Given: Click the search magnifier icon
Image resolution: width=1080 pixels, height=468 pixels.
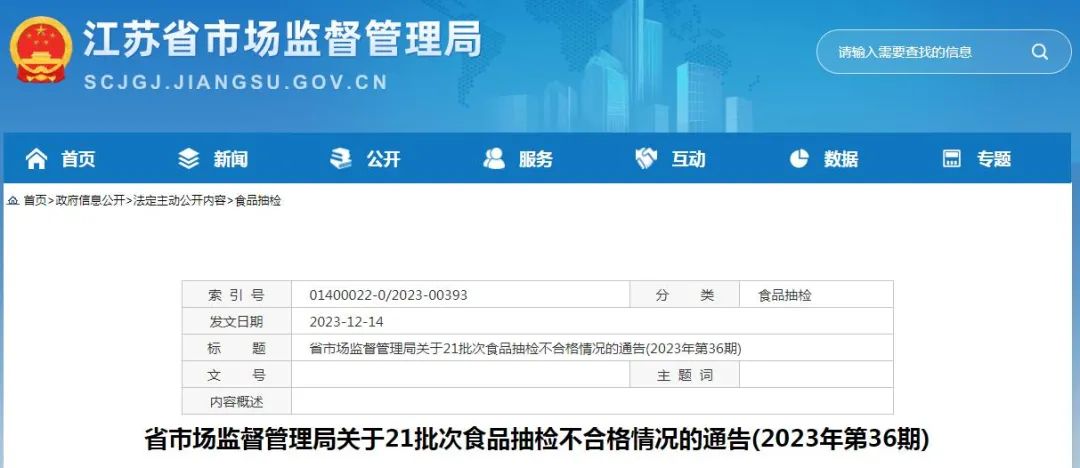Looking at the screenshot, I should [x=1039, y=52].
